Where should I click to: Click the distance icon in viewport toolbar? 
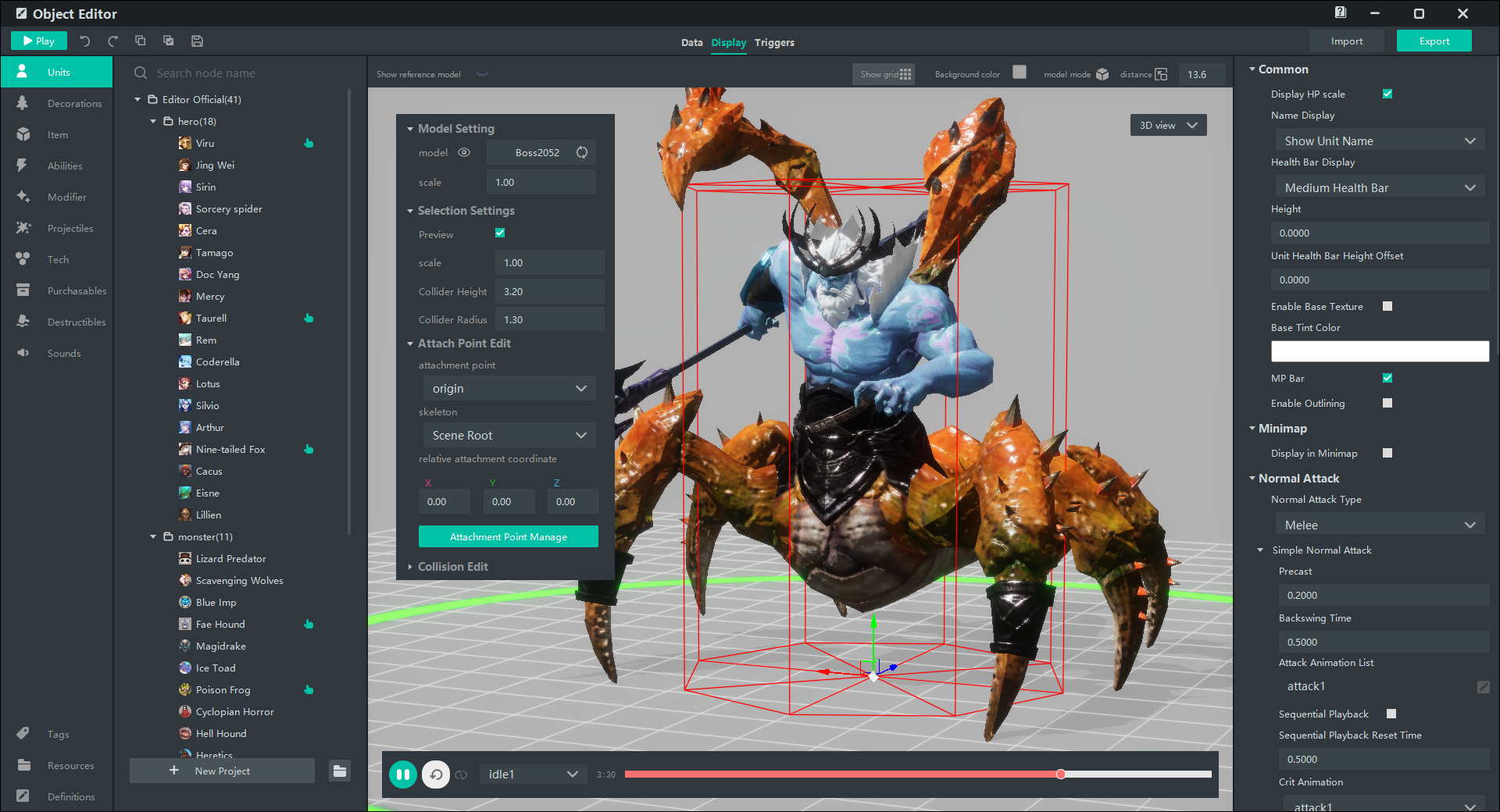pos(1161,74)
